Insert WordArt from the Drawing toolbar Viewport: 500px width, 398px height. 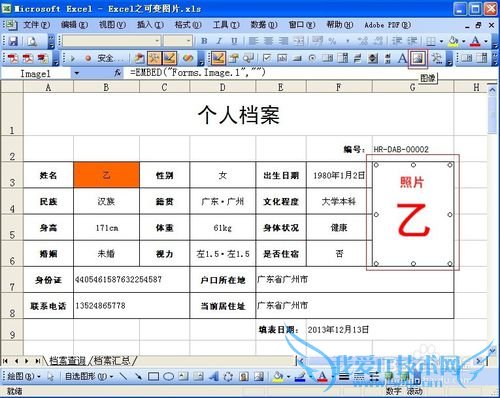(x=213, y=377)
